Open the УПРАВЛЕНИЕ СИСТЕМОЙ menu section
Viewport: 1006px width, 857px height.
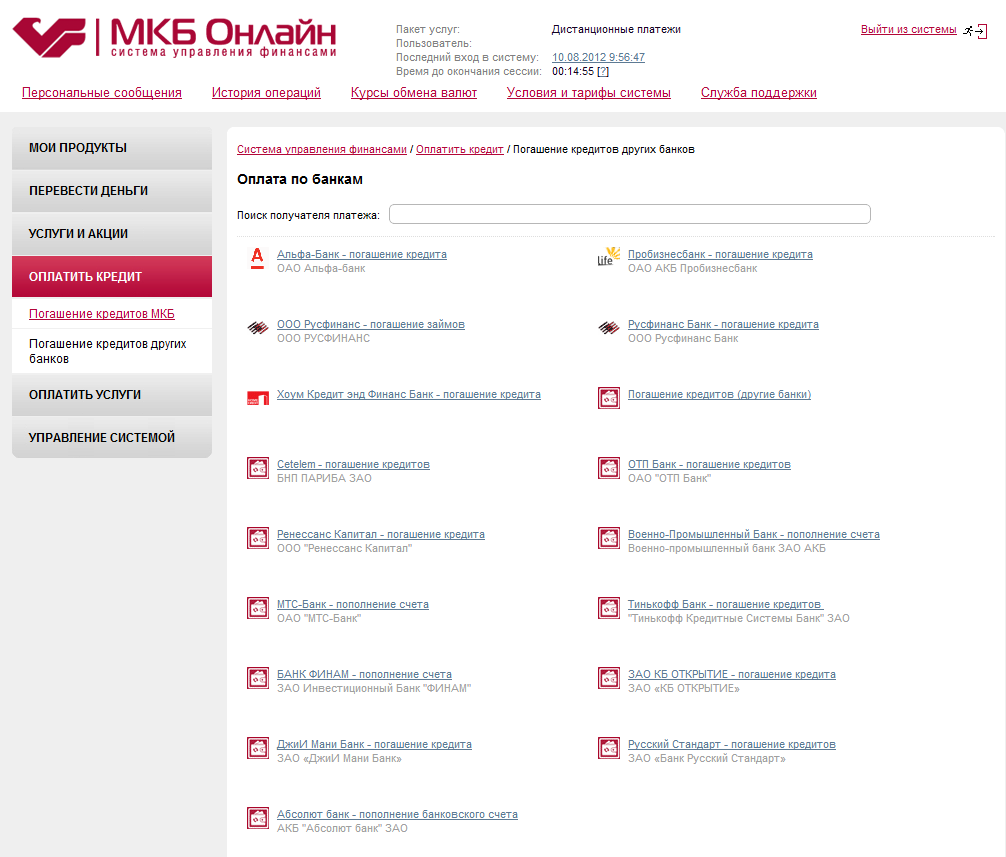[112, 438]
